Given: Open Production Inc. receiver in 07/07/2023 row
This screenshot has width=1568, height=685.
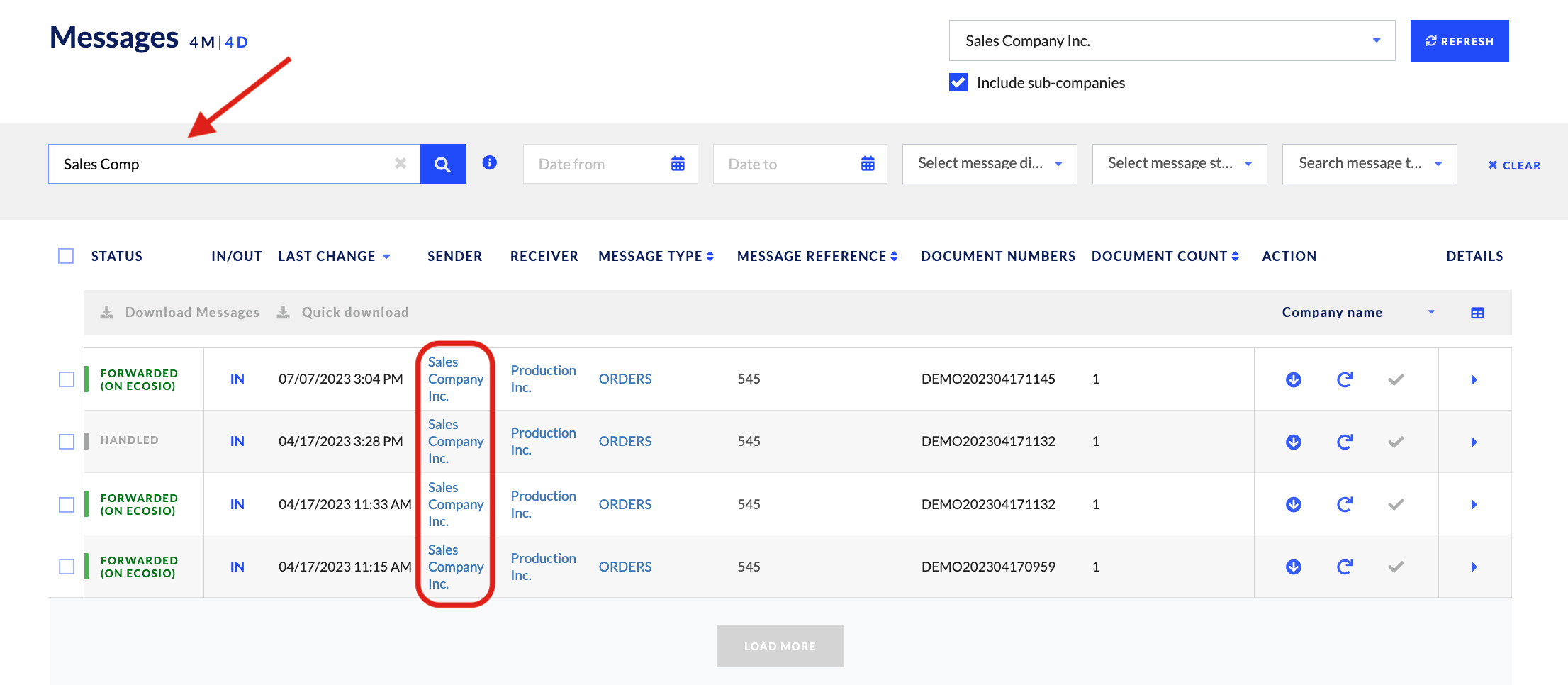Looking at the screenshot, I should point(544,379).
